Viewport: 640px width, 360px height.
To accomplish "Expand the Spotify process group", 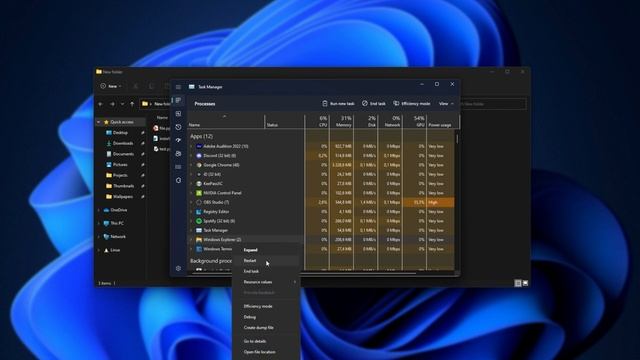I will (x=191, y=221).
